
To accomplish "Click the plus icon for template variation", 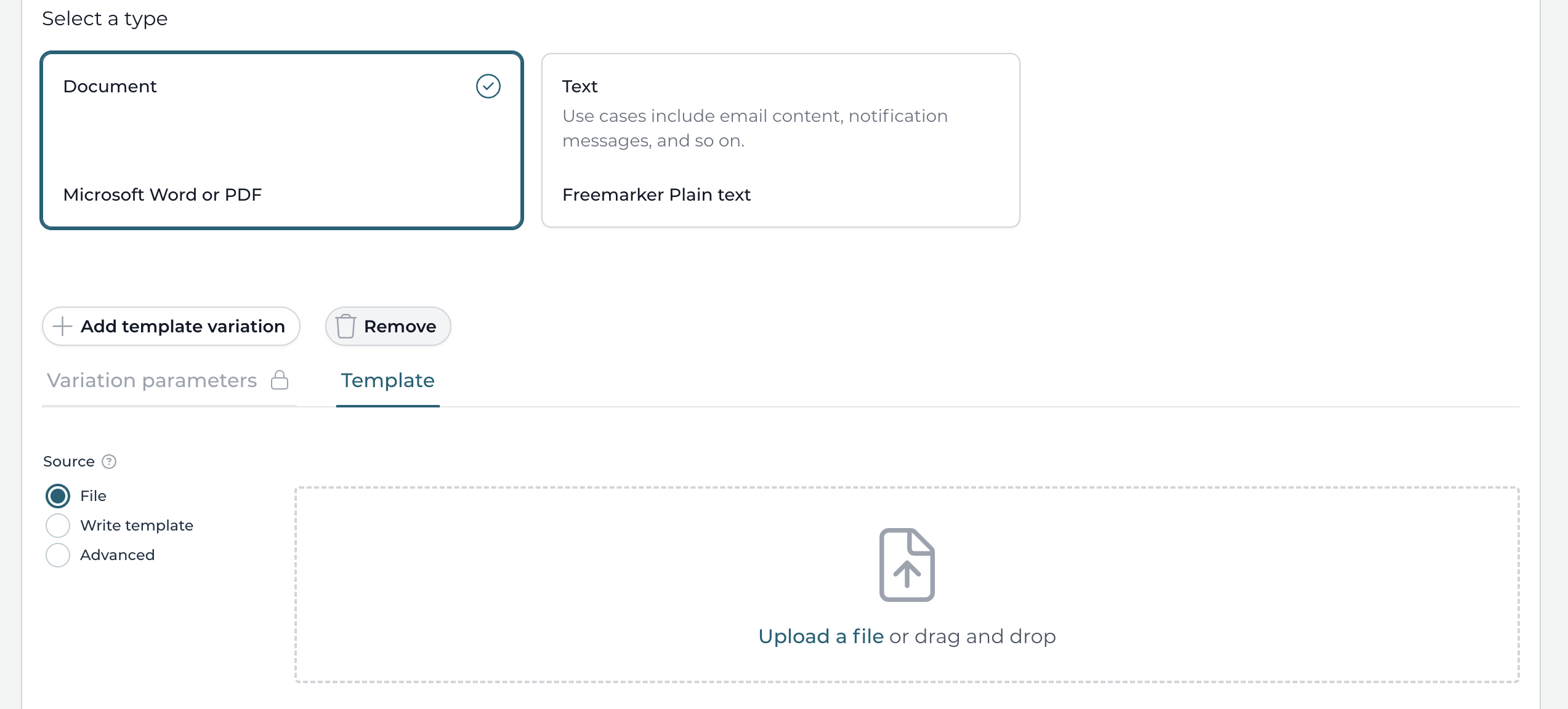I will [62, 326].
